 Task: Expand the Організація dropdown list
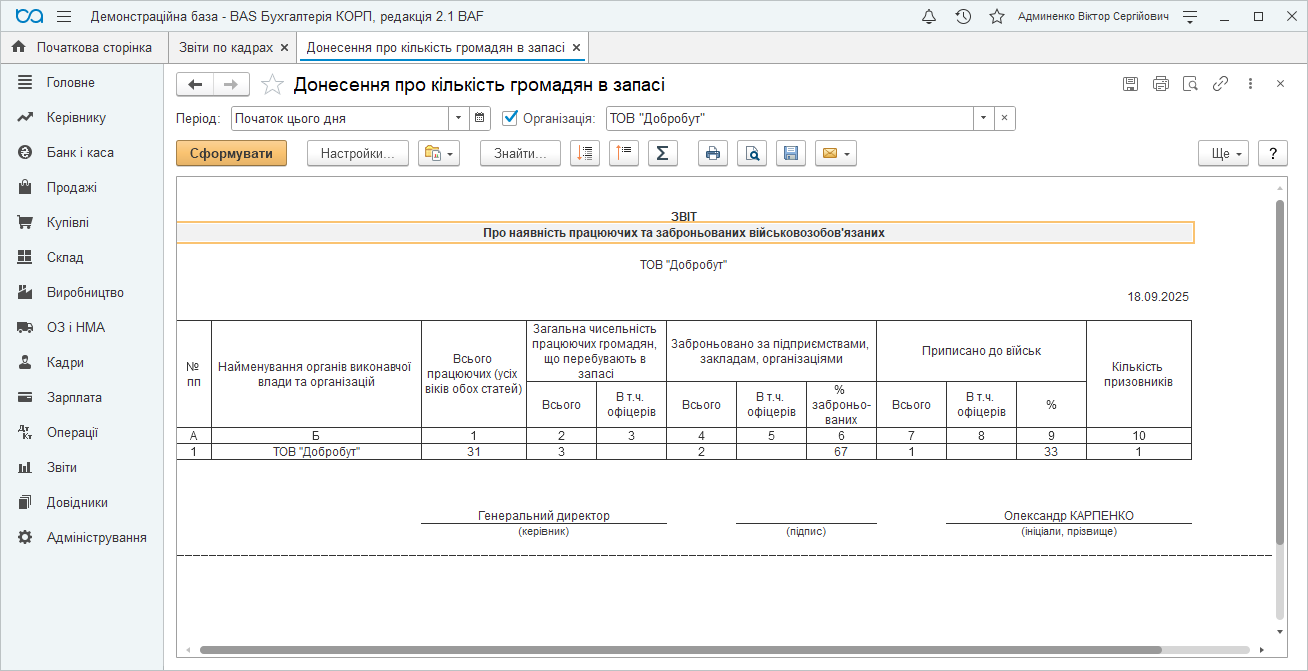pos(983,118)
